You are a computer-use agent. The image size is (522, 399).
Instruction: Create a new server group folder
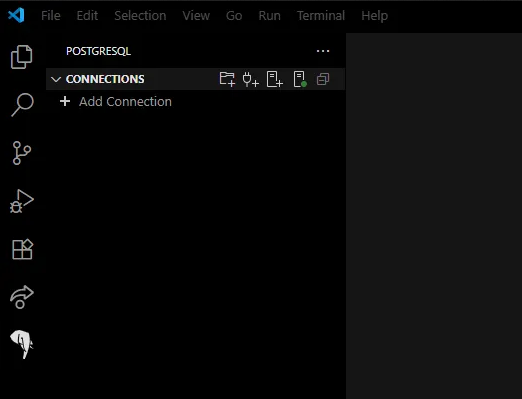[227, 79]
